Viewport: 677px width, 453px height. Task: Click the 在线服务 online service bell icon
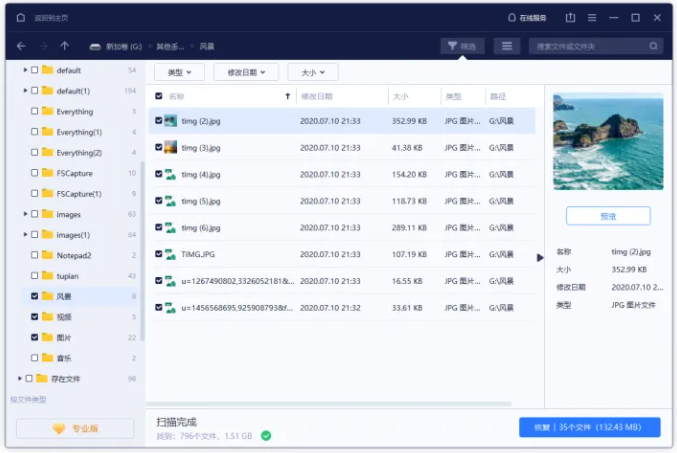513,18
